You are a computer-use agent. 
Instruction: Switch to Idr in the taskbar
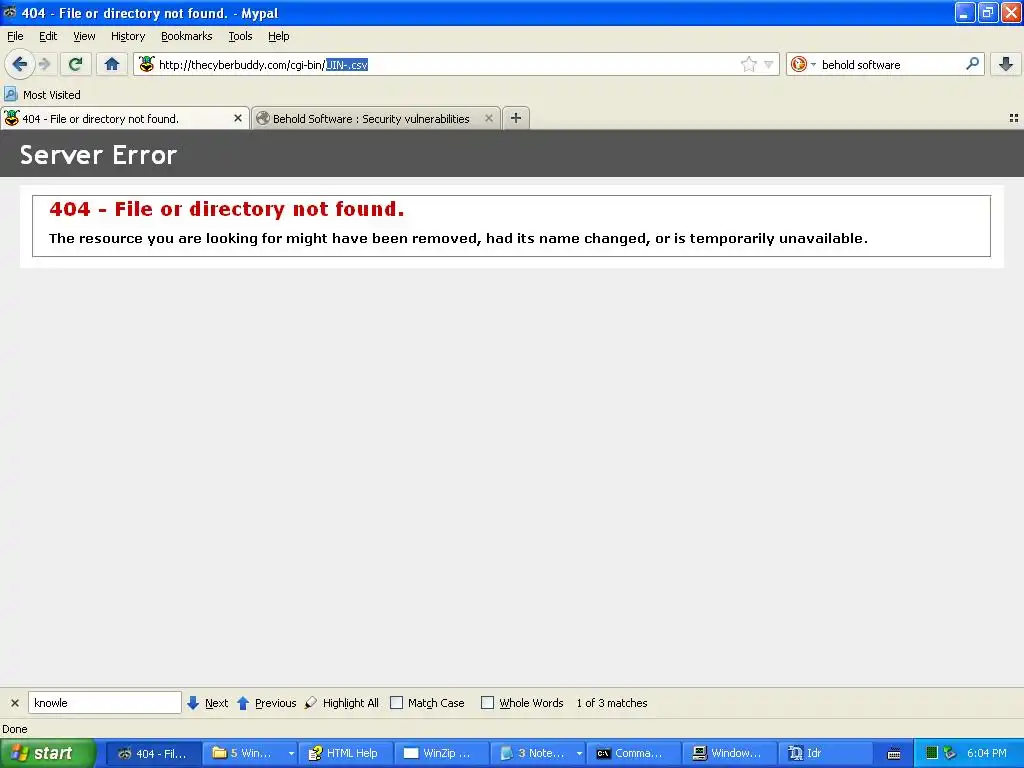pyautogui.click(x=826, y=753)
